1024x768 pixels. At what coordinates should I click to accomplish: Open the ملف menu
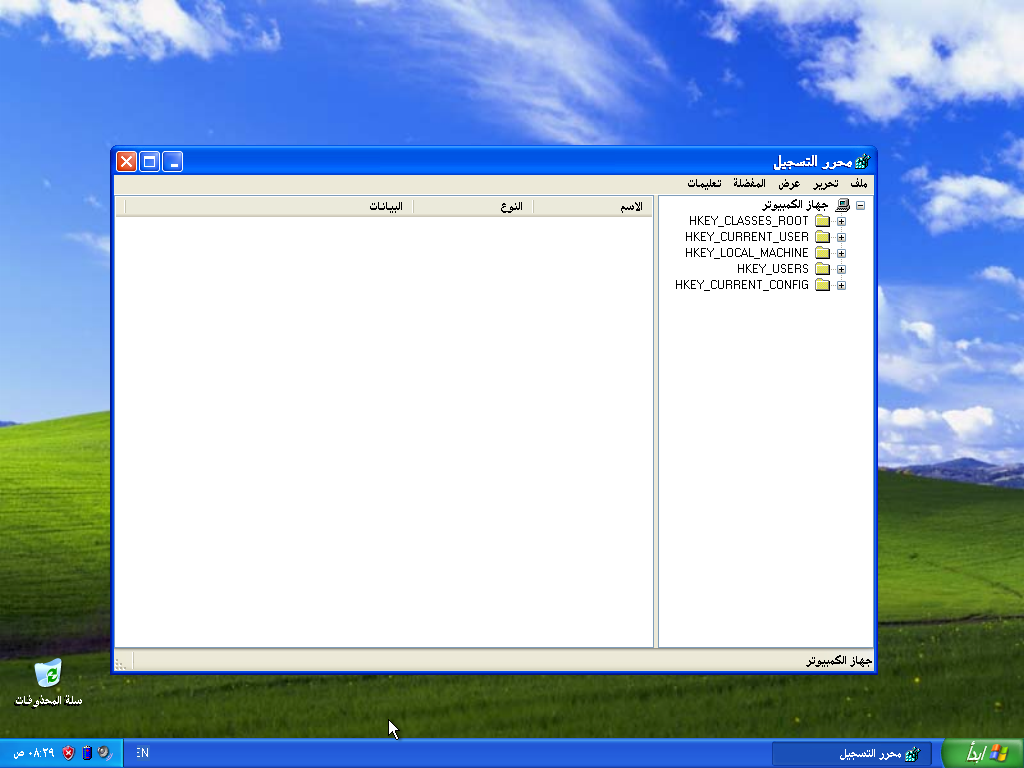(859, 184)
